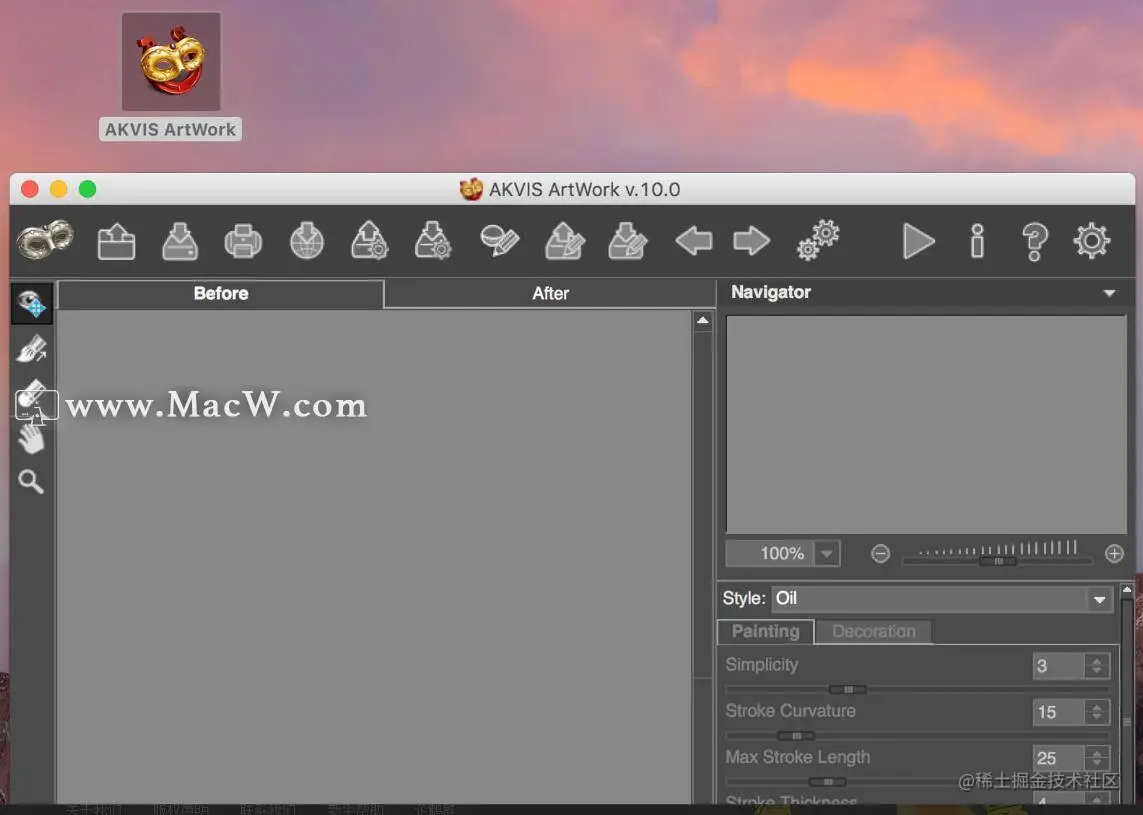
Task: Save guiding lines icon
Action: (x=628, y=241)
